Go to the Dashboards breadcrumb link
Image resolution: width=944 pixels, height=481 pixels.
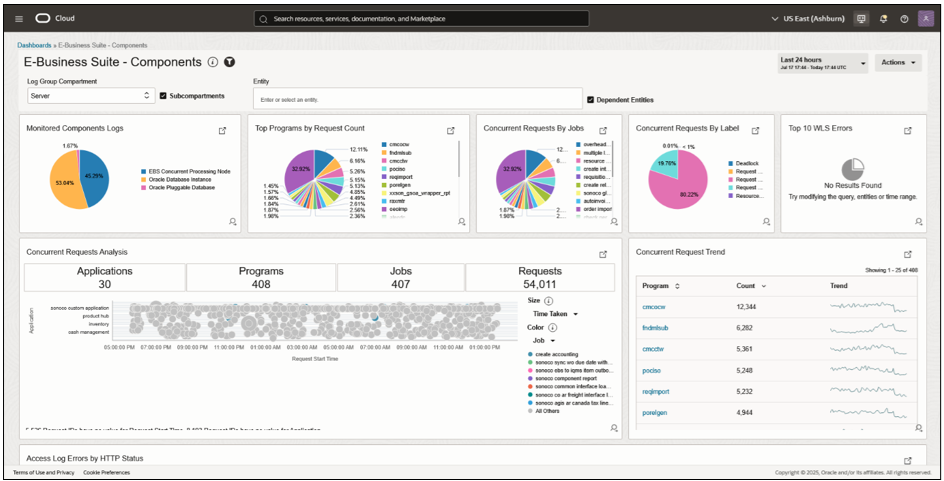[x=34, y=45]
